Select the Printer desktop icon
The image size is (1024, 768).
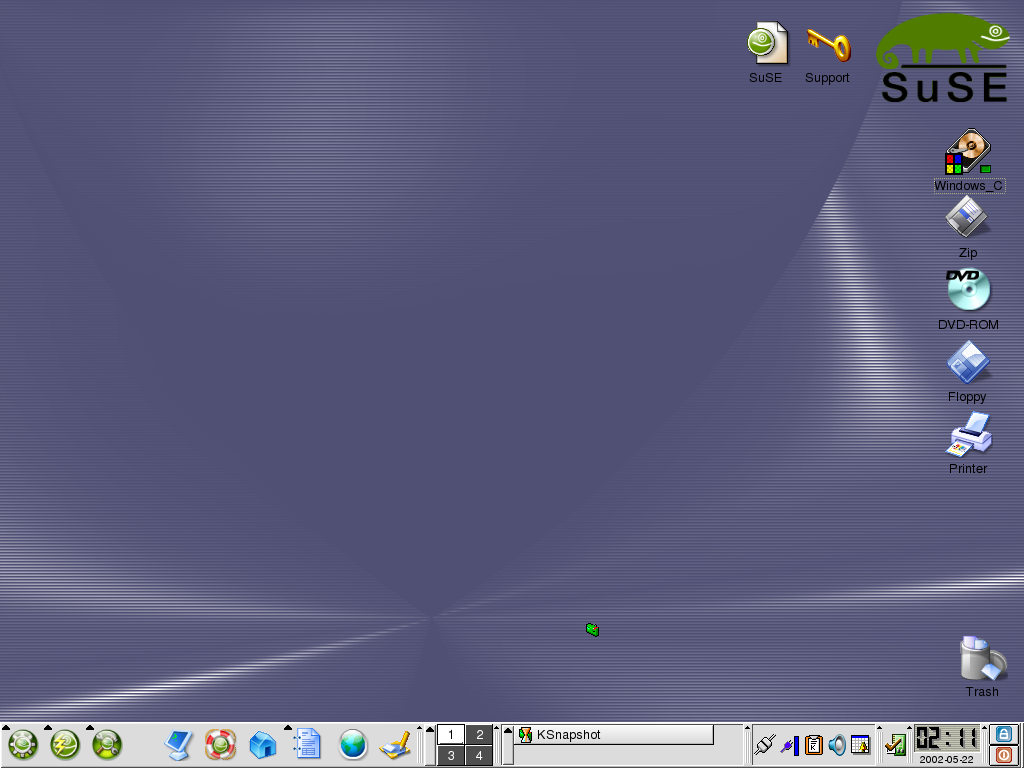(968, 443)
